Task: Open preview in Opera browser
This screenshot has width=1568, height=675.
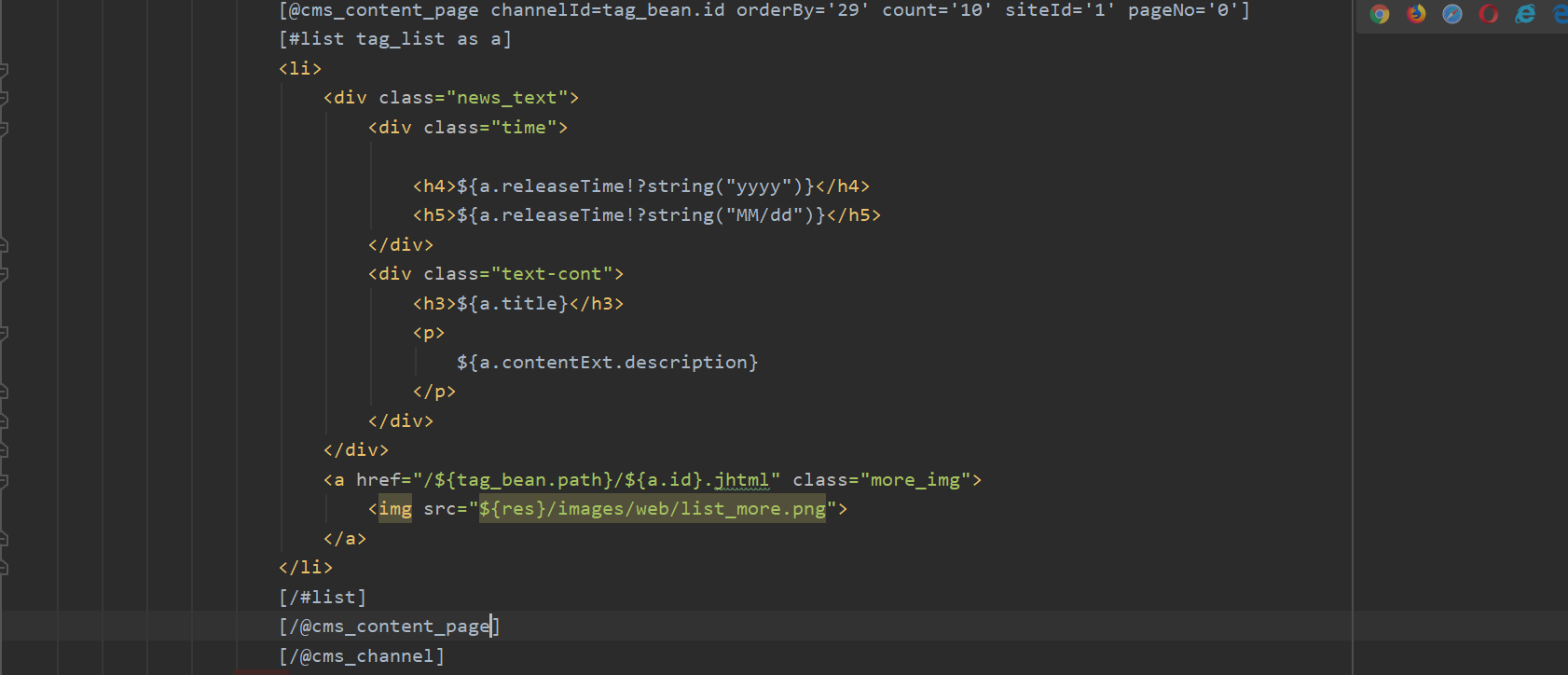Action: coord(1489,14)
